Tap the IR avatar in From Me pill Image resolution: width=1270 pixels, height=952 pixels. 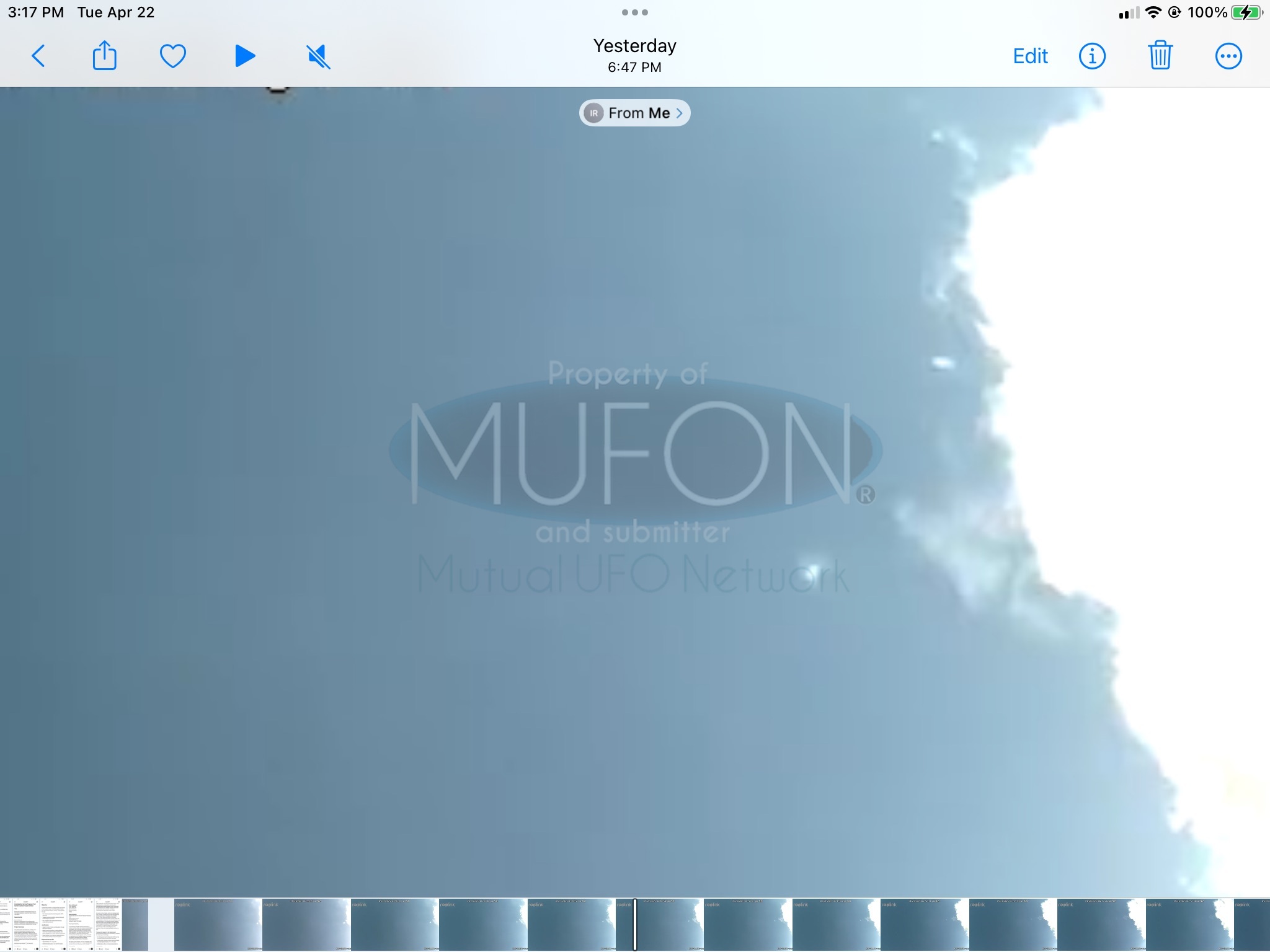pos(593,113)
